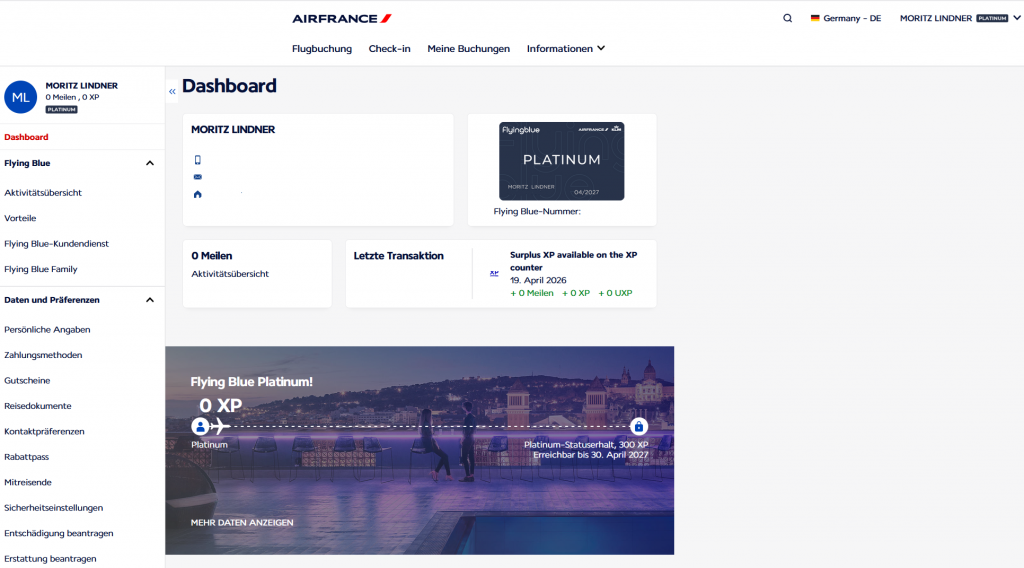The image size is (1024, 568).
Task: Open sidebar Aktivitätsübersicht under Flying Blue
Action: click(43, 193)
